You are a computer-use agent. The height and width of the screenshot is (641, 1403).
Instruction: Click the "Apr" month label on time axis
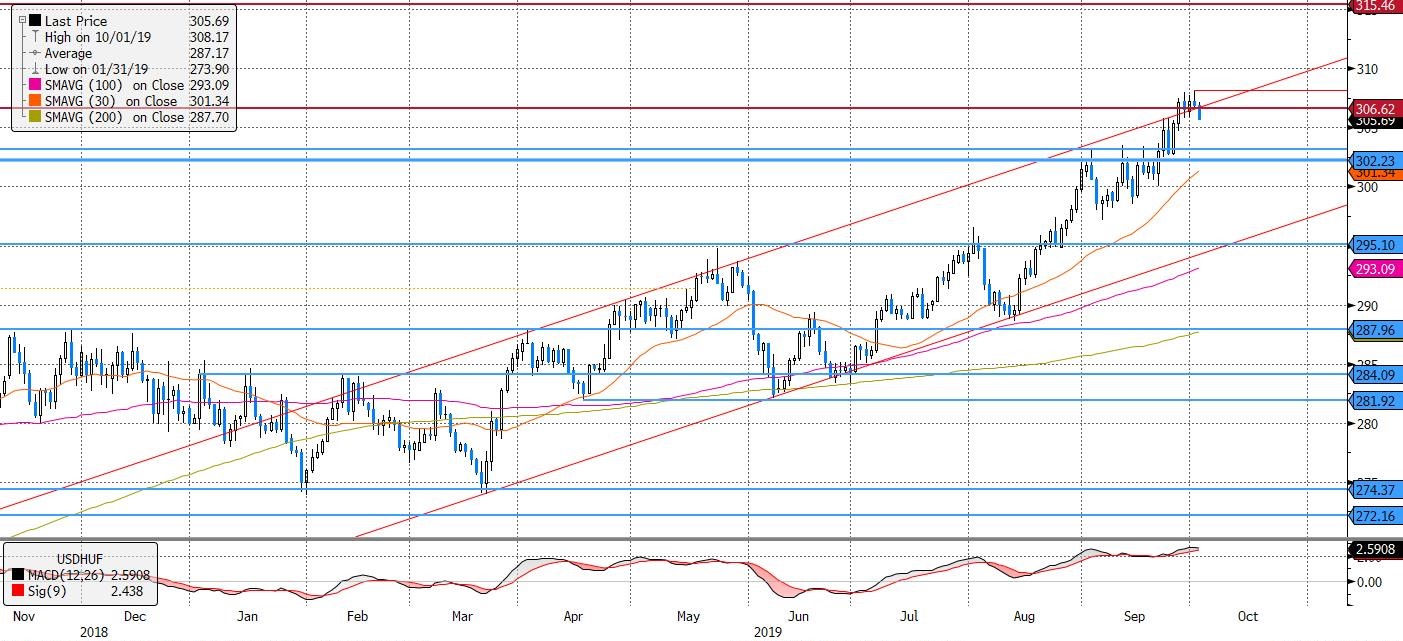(573, 617)
